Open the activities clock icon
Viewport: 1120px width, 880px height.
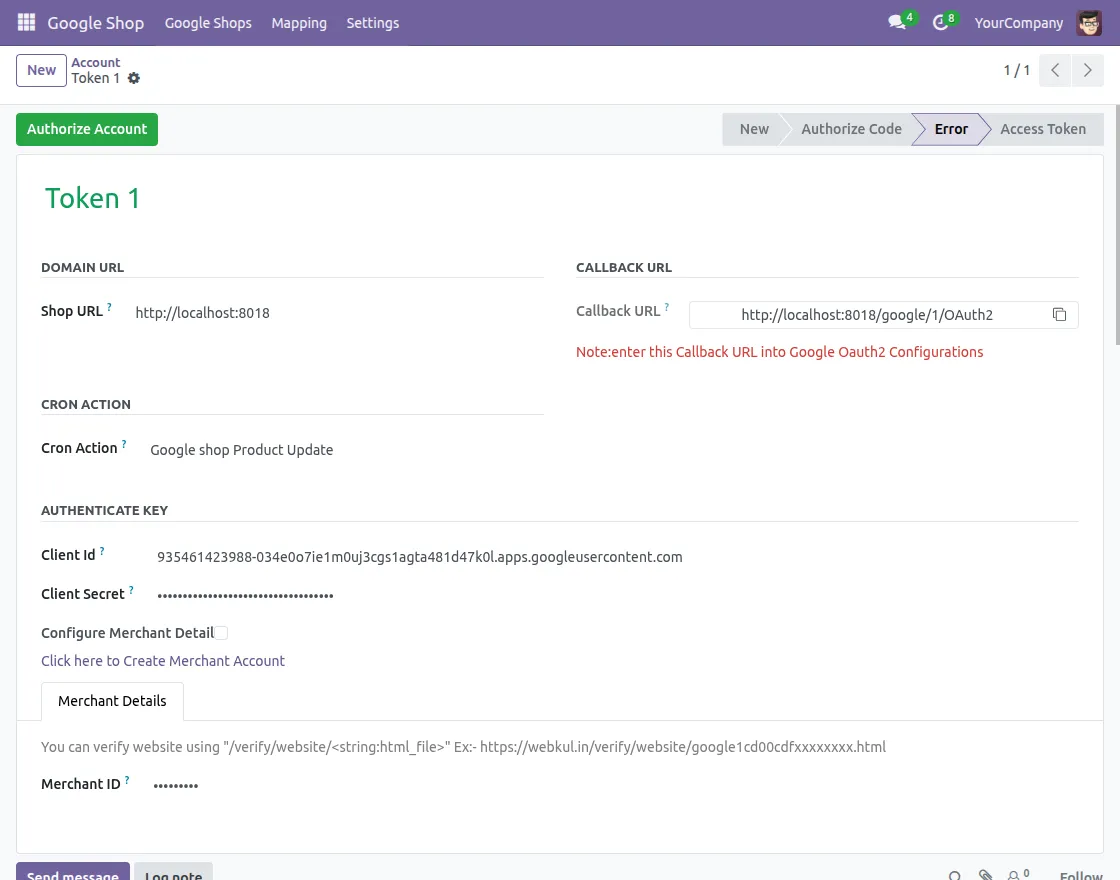click(940, 22)
